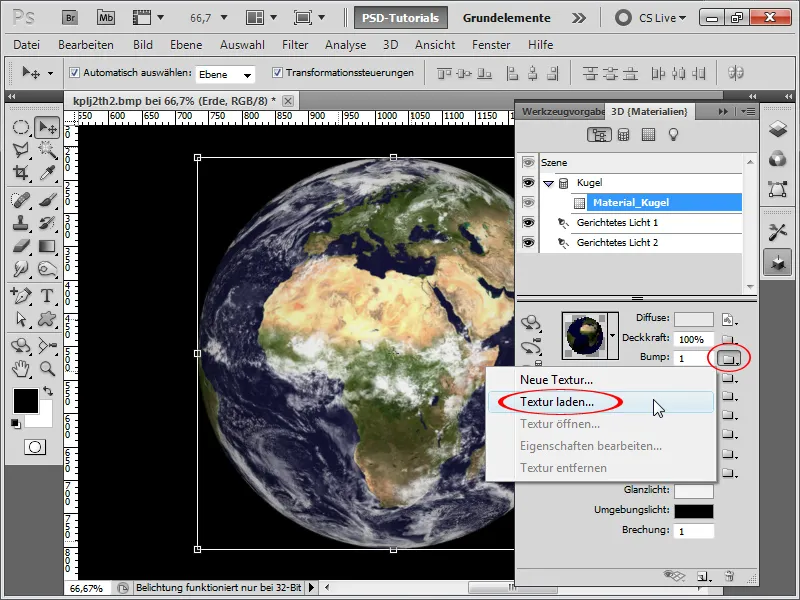
Task: Select the Hand tool
Action: click(20, 368)
